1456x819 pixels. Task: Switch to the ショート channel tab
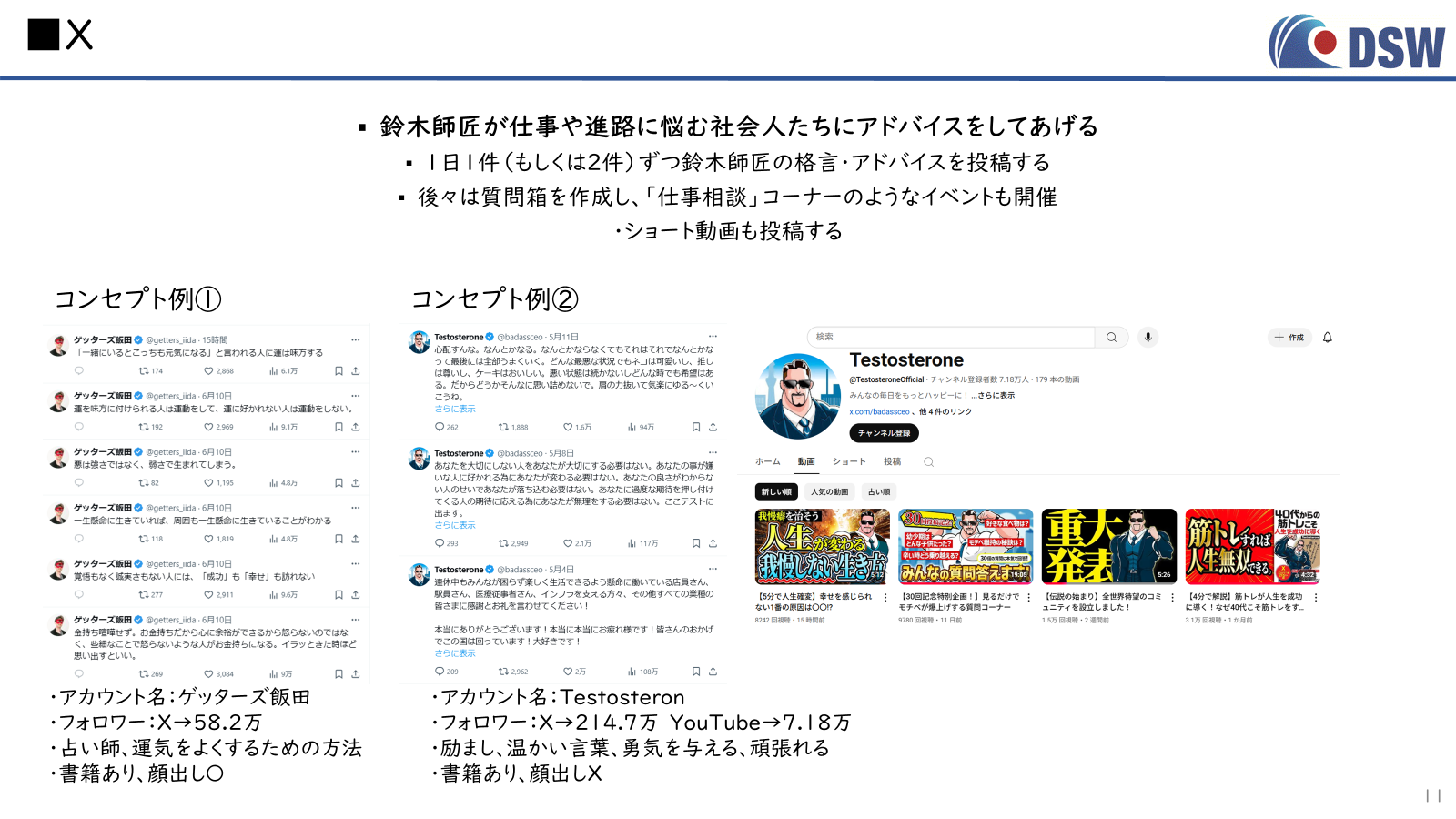point(848,462)
